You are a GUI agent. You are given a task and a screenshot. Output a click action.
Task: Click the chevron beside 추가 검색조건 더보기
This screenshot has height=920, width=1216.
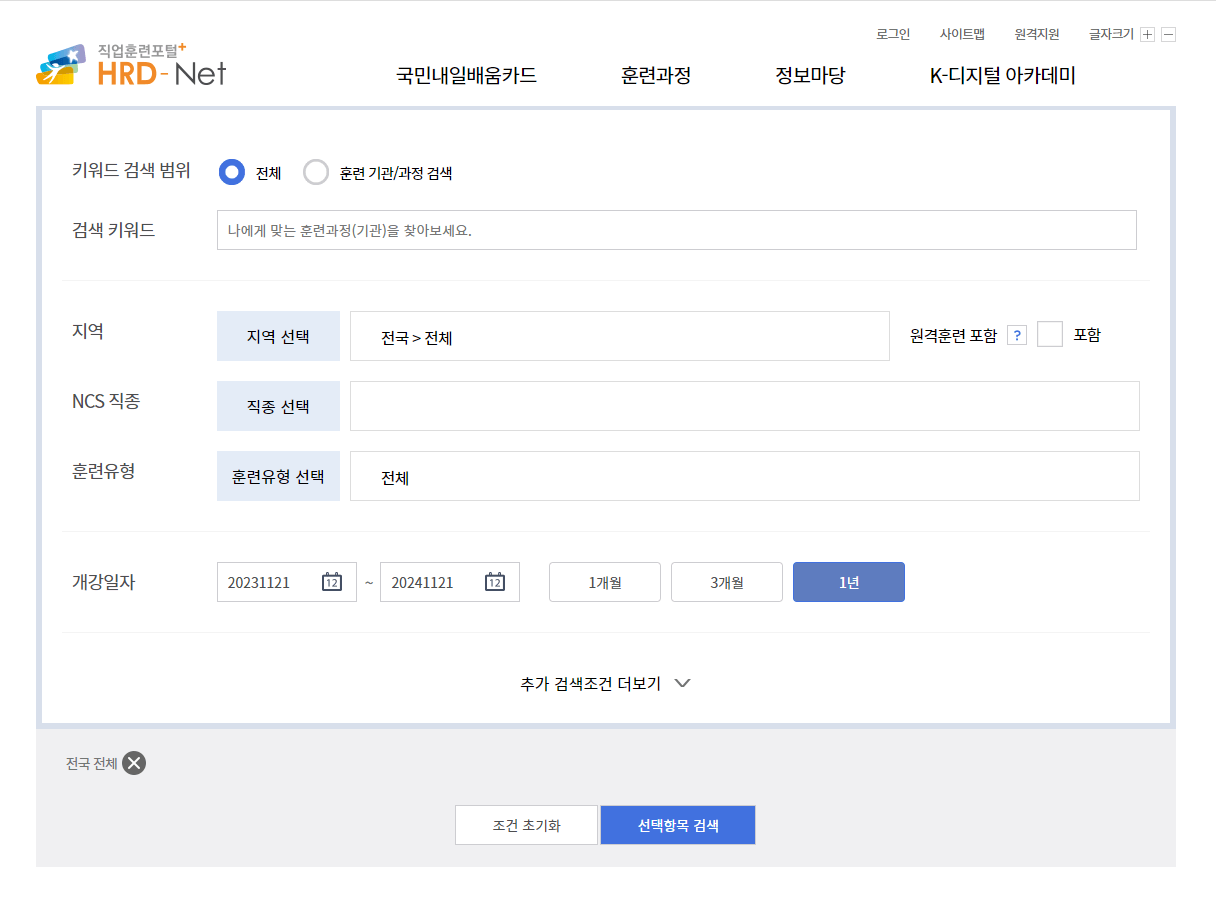(684, 683)
